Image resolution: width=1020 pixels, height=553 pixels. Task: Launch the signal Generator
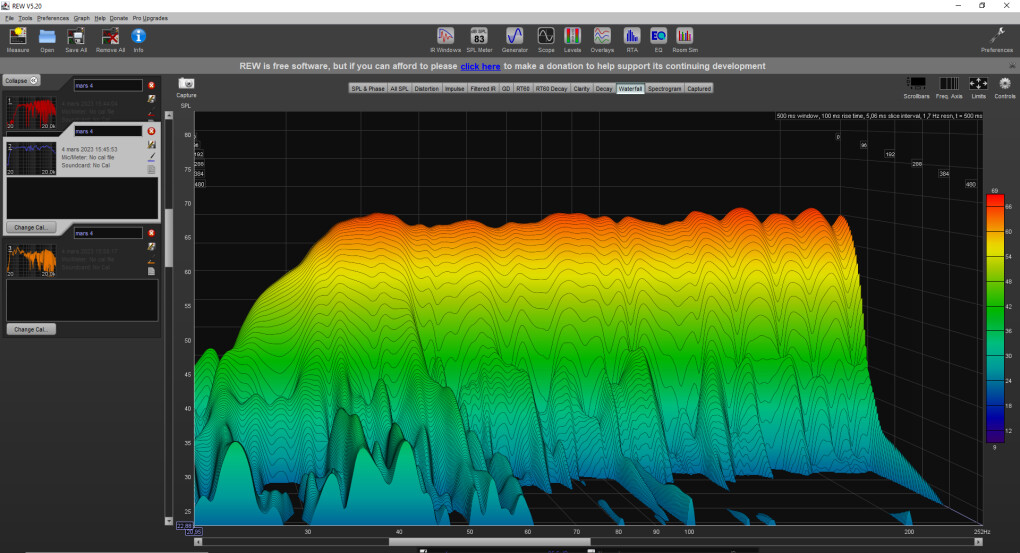(514, 36)
